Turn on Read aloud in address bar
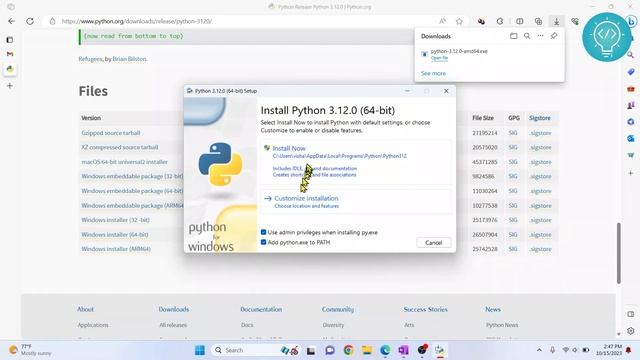Screen dimensions: 640x360 tap(442, 21)
